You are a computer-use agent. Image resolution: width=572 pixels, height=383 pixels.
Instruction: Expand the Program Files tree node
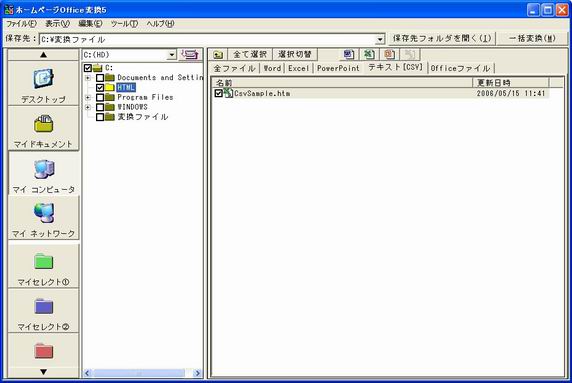(88, 97)
